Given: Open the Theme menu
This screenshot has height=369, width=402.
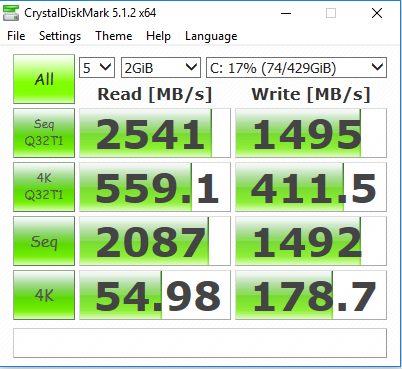Looking at the screenshot, I should [x=113, y=36].
